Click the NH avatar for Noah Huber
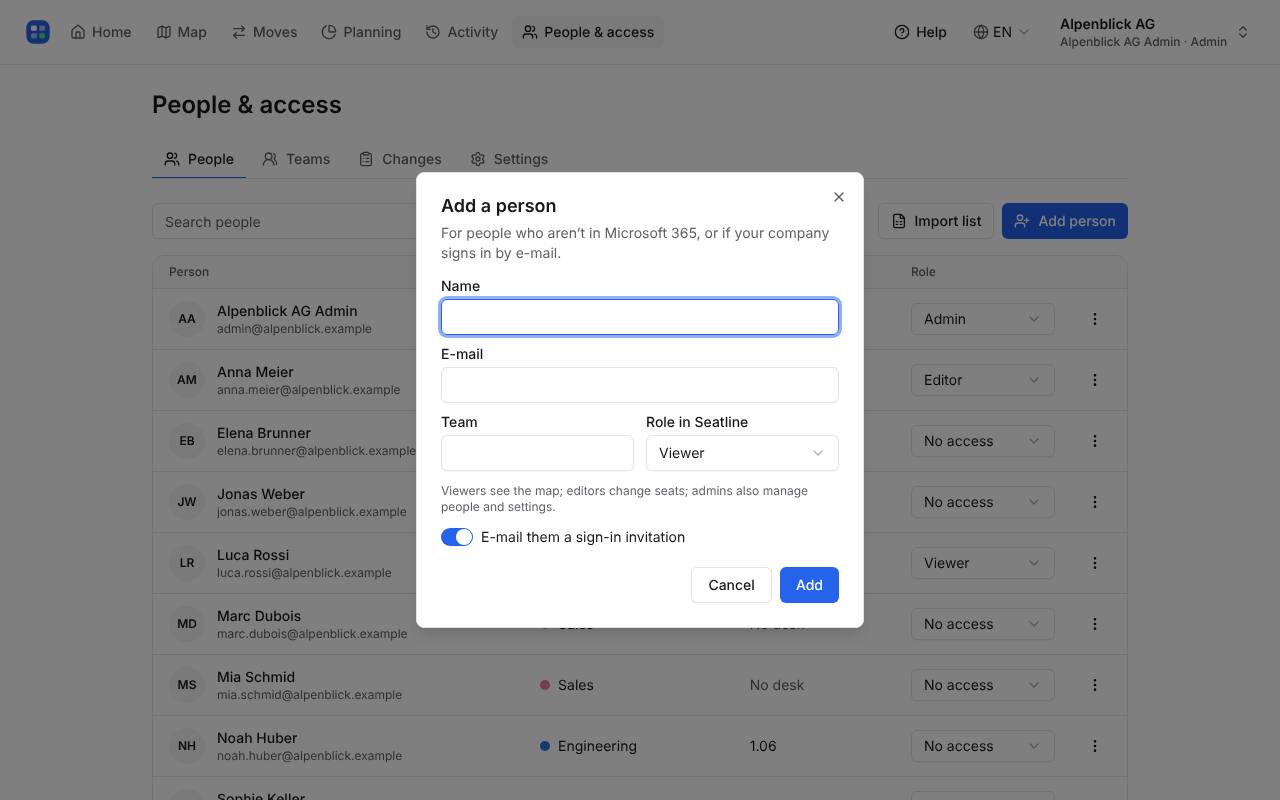Viewport: 1280px width, 800px height. [187, 746]
